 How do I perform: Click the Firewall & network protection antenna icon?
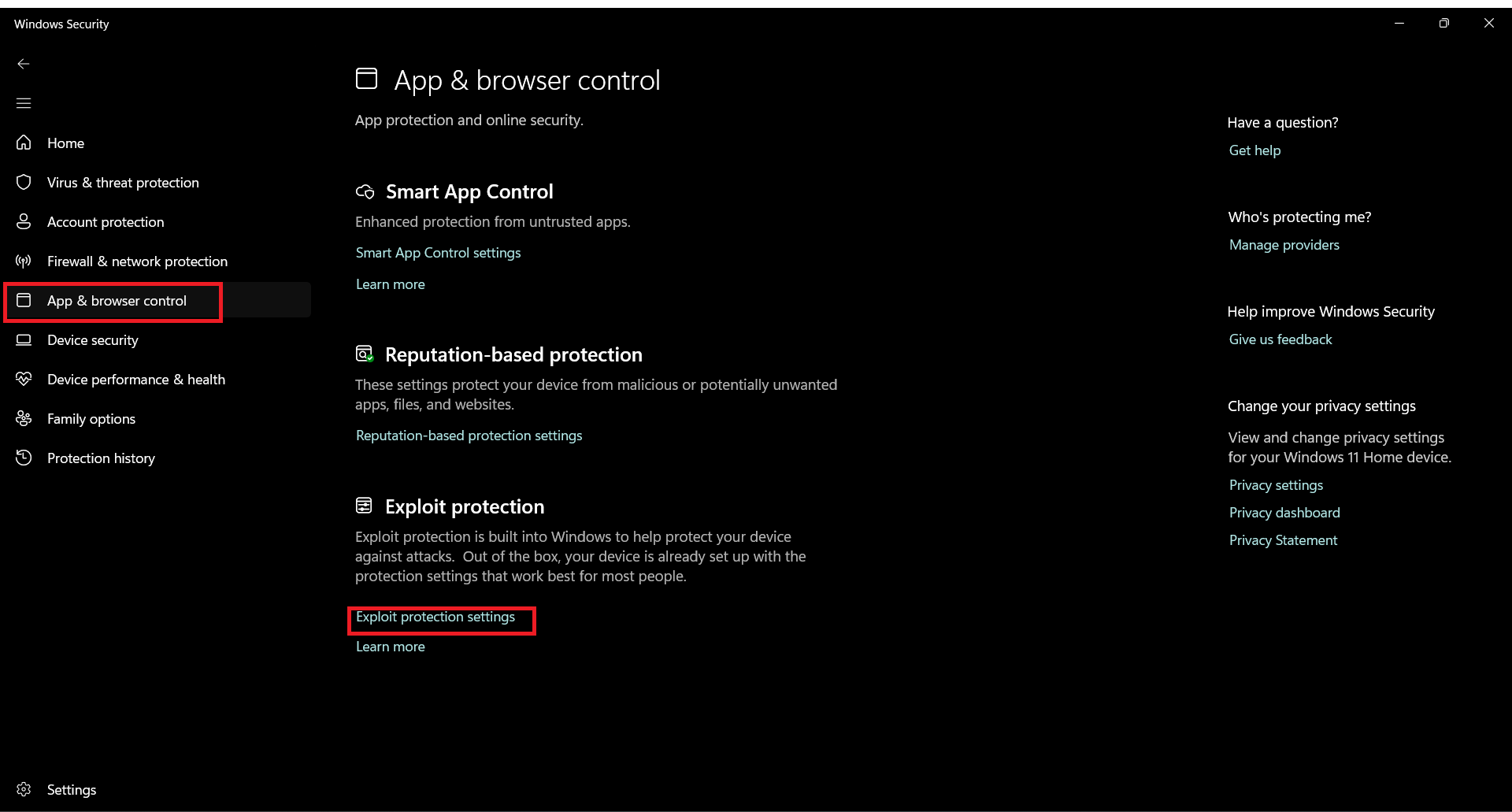pyautogui.click(x=24, y=261)
